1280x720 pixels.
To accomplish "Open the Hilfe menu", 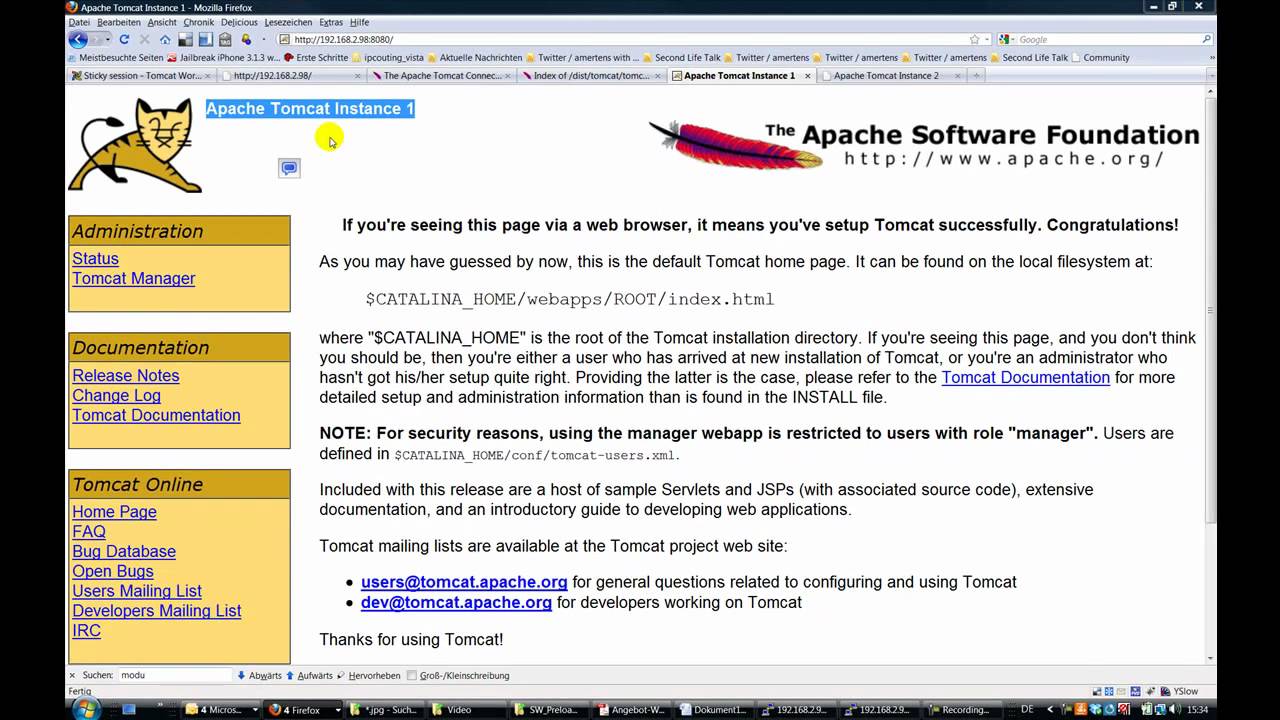I will coord(360,22).
